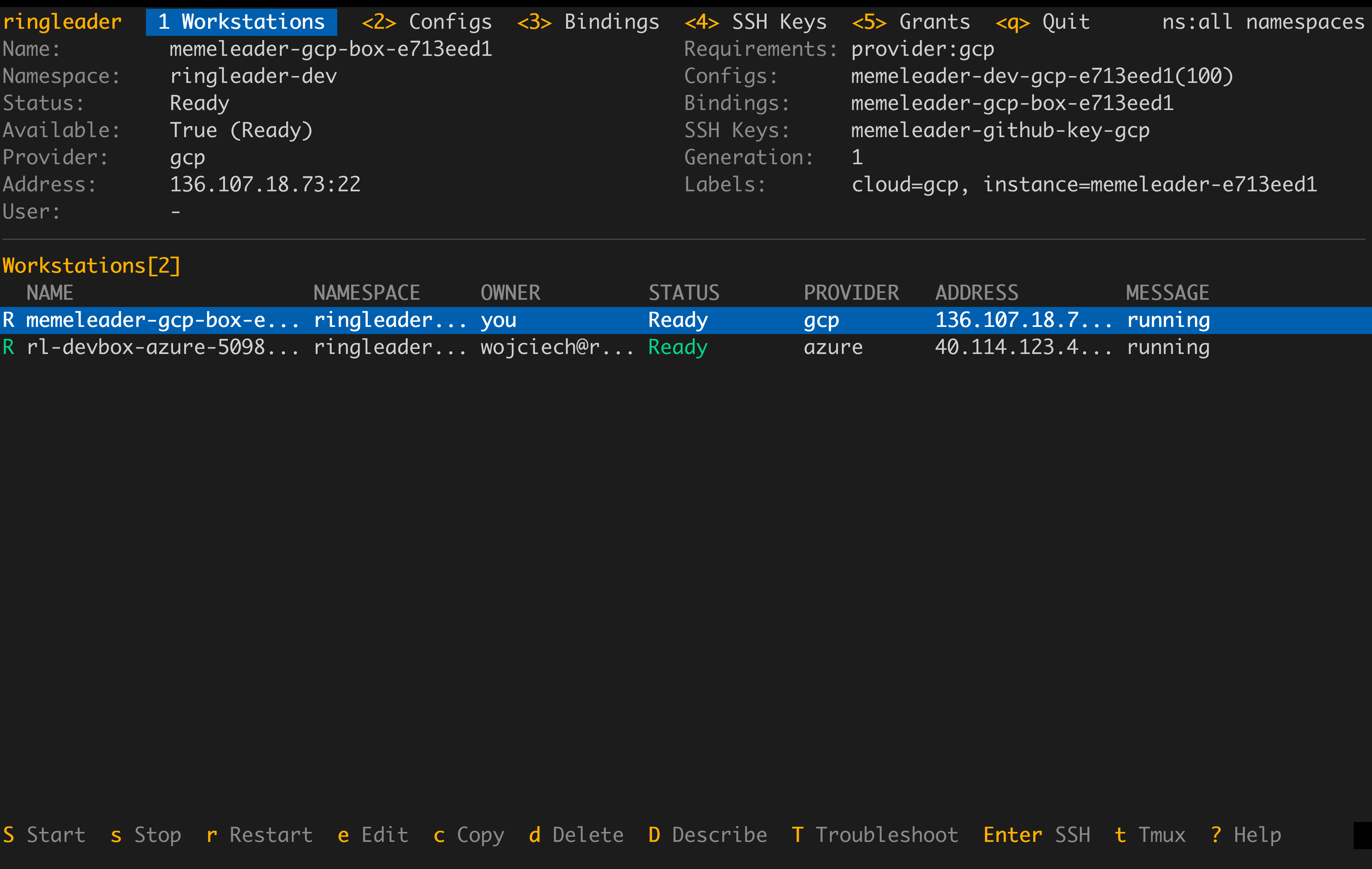Click the green Ready status of the azure row

pyautogui.click(x=678, y=347)
